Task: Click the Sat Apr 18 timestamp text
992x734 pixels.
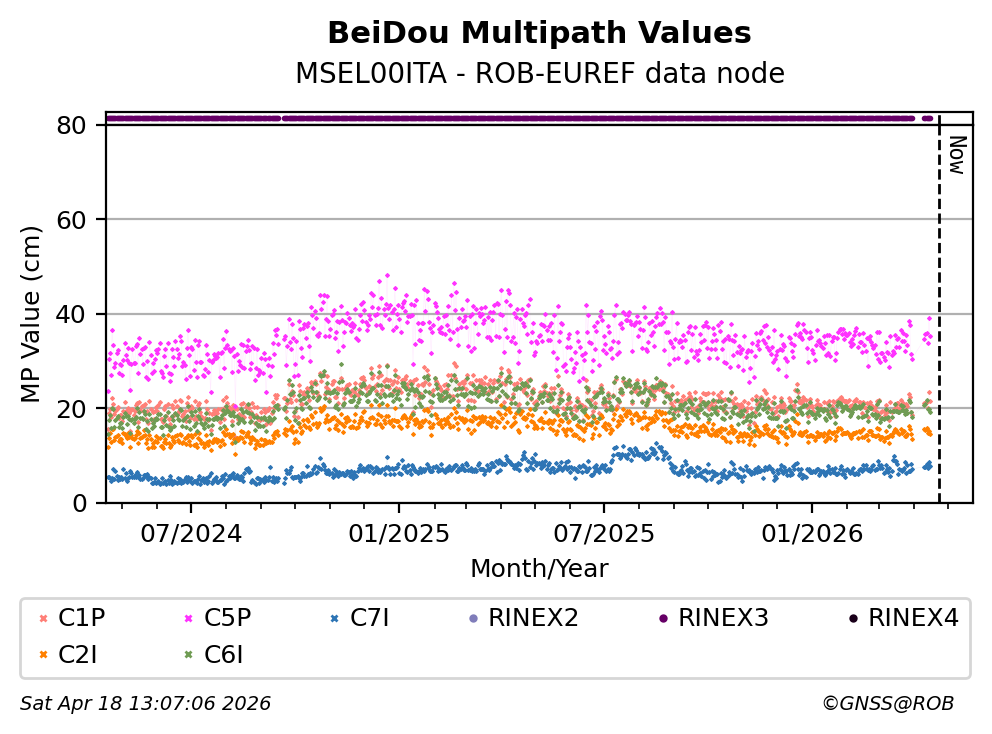Action: pyautogui.click(x=145, y=704)
